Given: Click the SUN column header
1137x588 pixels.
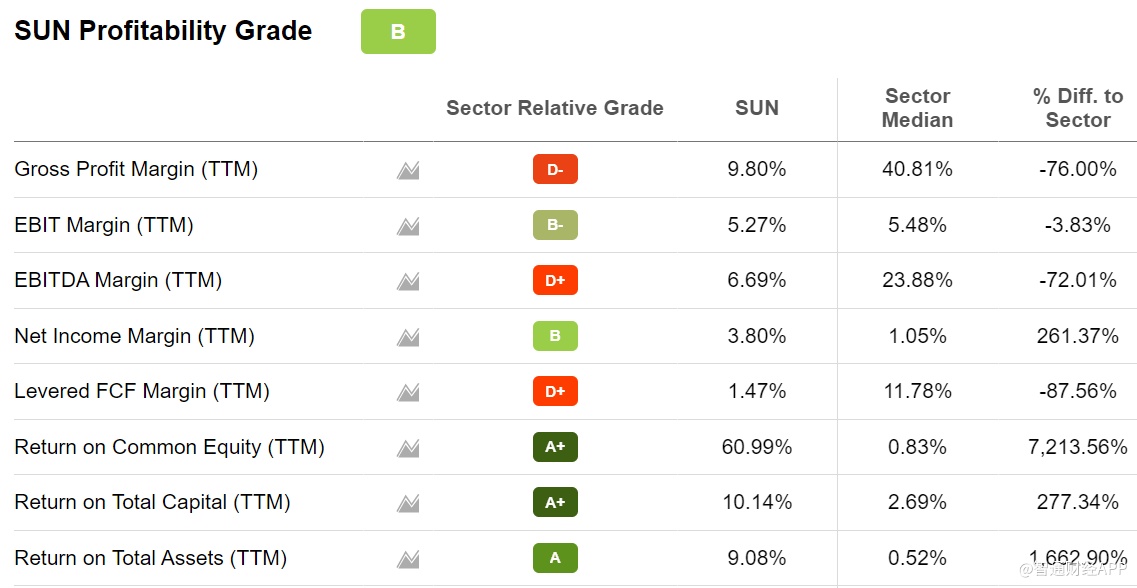Looking at the screenshot, I should pyautogui.click(x=756, y=108).
